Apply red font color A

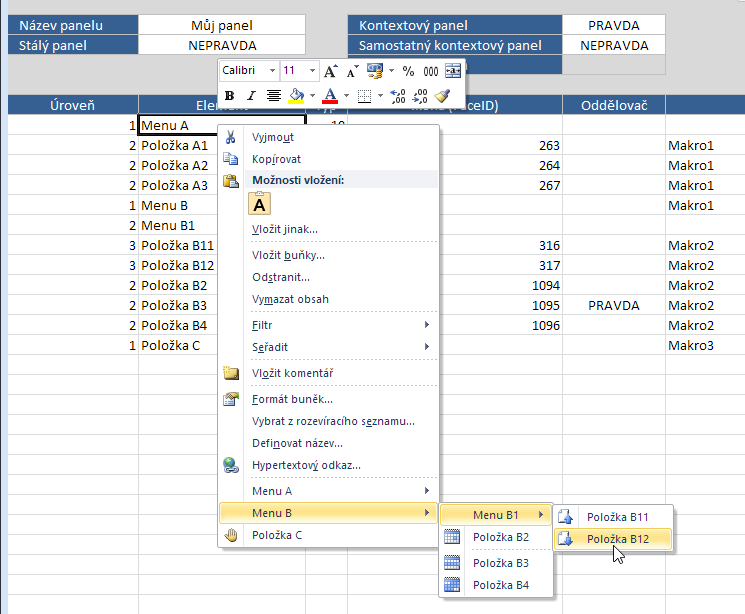(x=330, y=96)
